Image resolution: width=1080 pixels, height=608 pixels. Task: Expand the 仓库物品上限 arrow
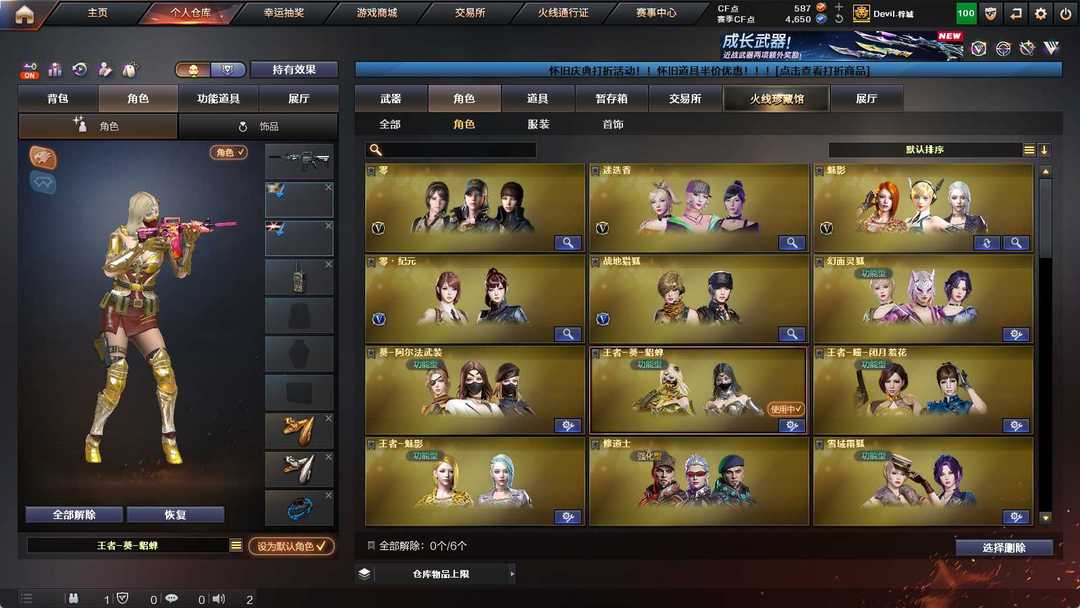point(512,574)
